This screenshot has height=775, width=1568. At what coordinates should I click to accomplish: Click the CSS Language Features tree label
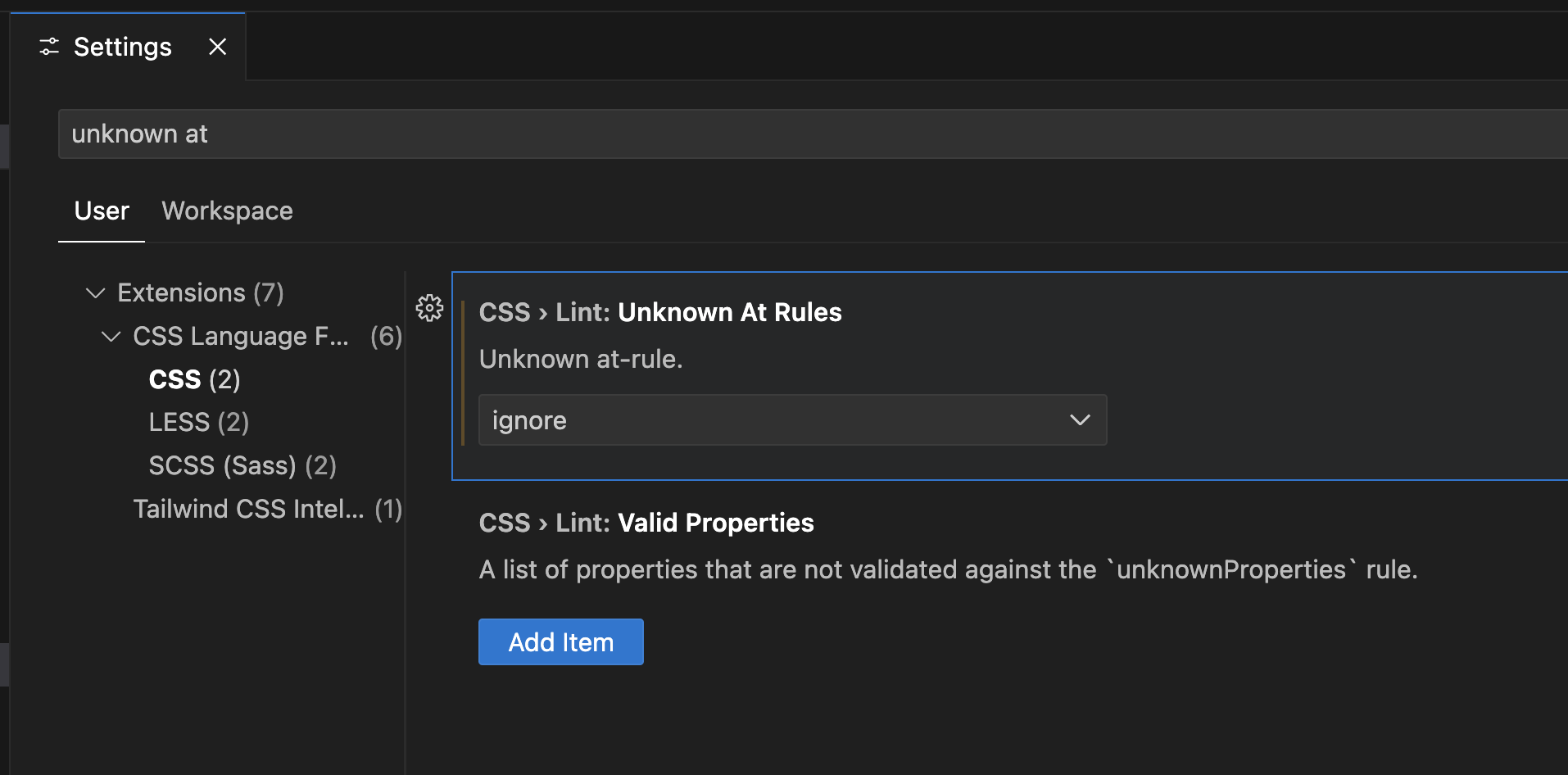pyautogui.click(x=241, y=336)
